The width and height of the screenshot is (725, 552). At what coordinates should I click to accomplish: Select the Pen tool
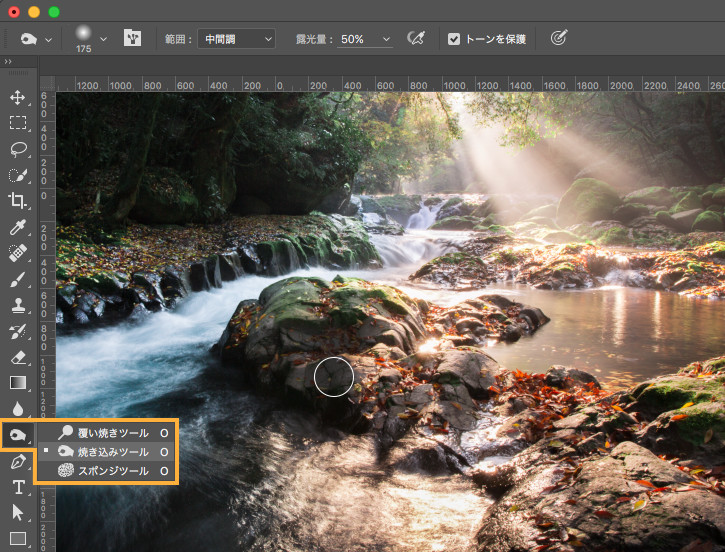18,461
